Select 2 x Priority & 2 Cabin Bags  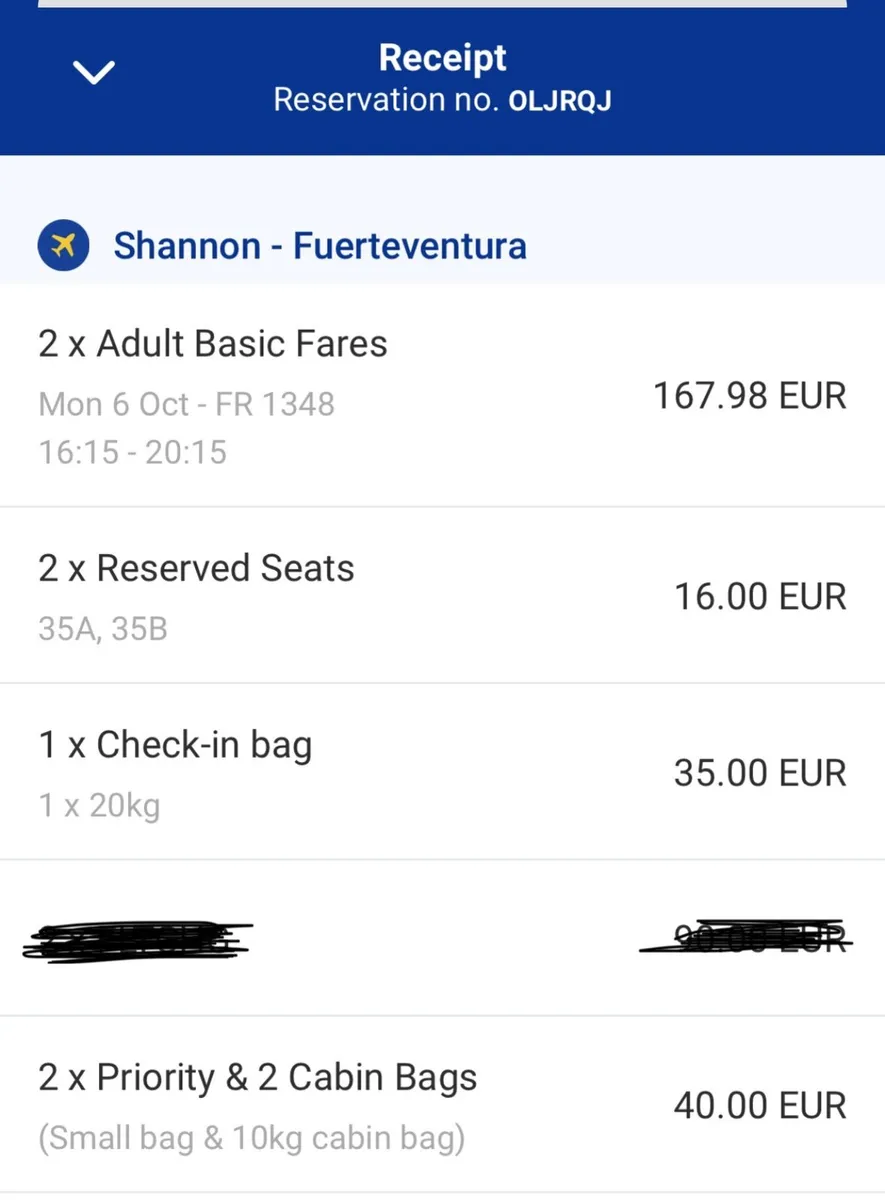258,1078
